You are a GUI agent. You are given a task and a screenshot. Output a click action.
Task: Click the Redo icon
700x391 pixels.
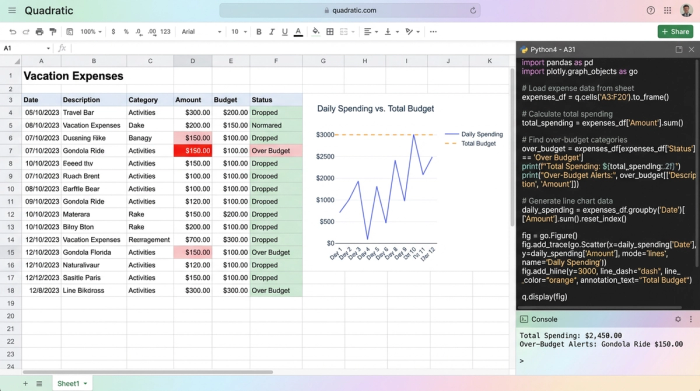[26, 32]
